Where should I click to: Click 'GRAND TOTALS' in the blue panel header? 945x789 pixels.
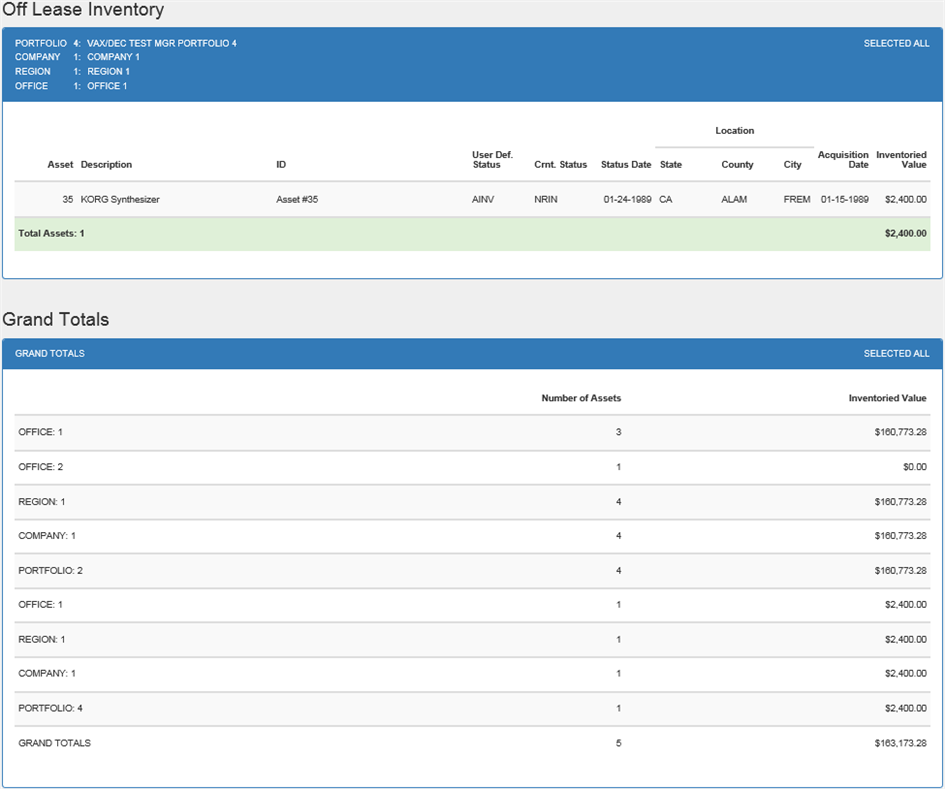point(49,354)
